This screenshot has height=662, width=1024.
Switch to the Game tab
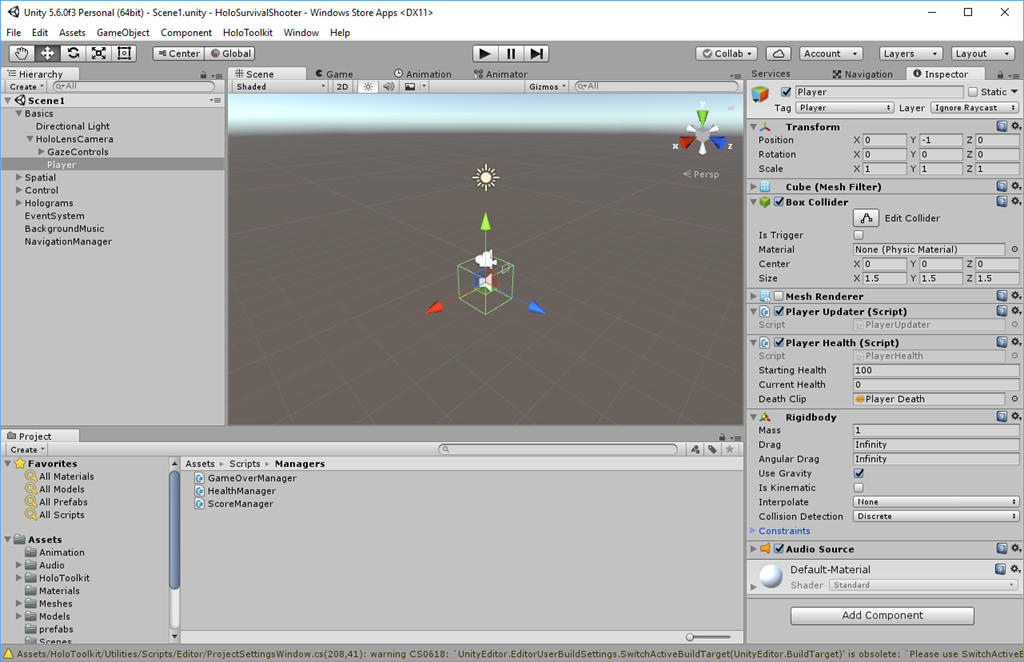(334, 74)
